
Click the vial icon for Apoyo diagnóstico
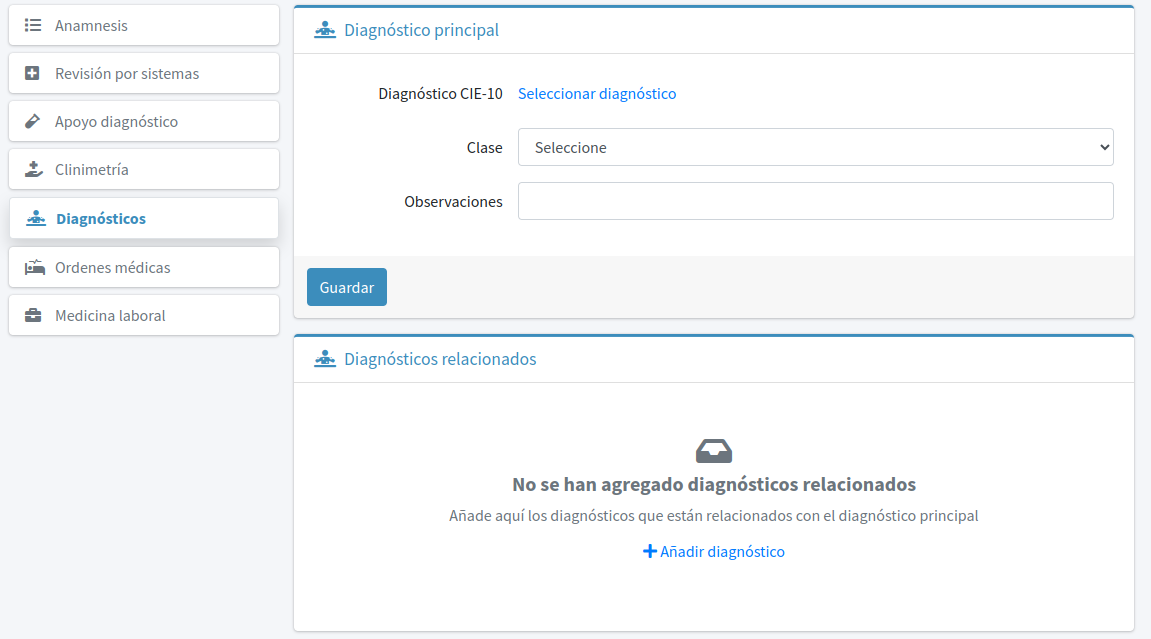(x=33, y=121)
